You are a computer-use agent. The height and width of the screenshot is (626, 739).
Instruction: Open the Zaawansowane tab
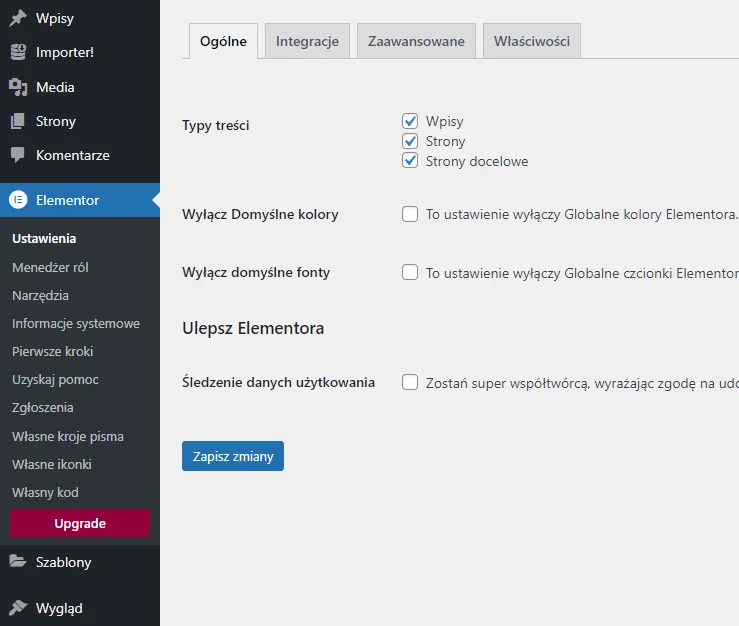point(416,41)
